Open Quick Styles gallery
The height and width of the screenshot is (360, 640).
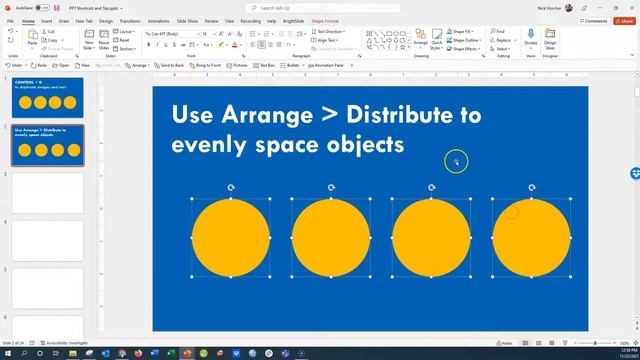(436, 39)
